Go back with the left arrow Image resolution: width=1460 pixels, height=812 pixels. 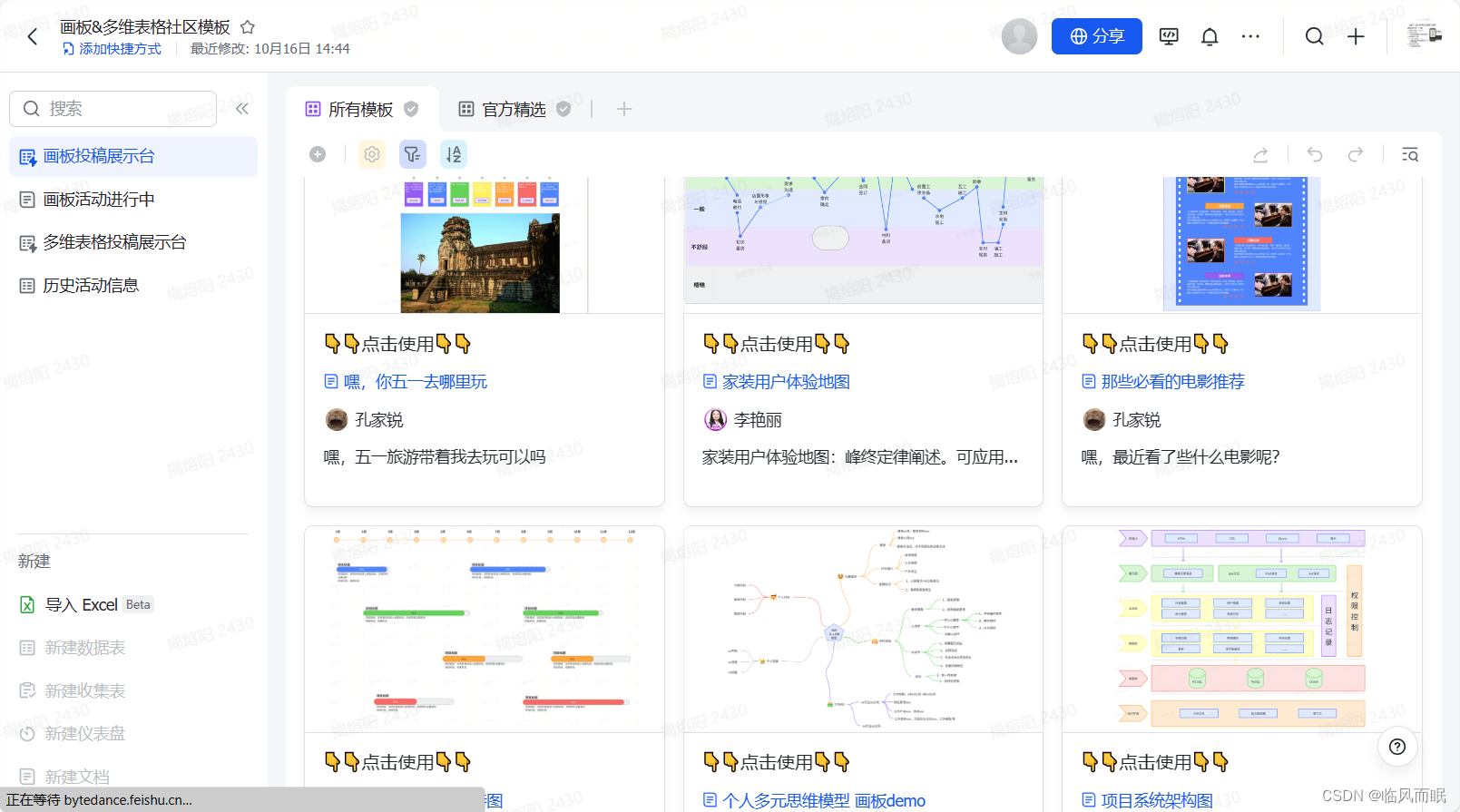33,36
